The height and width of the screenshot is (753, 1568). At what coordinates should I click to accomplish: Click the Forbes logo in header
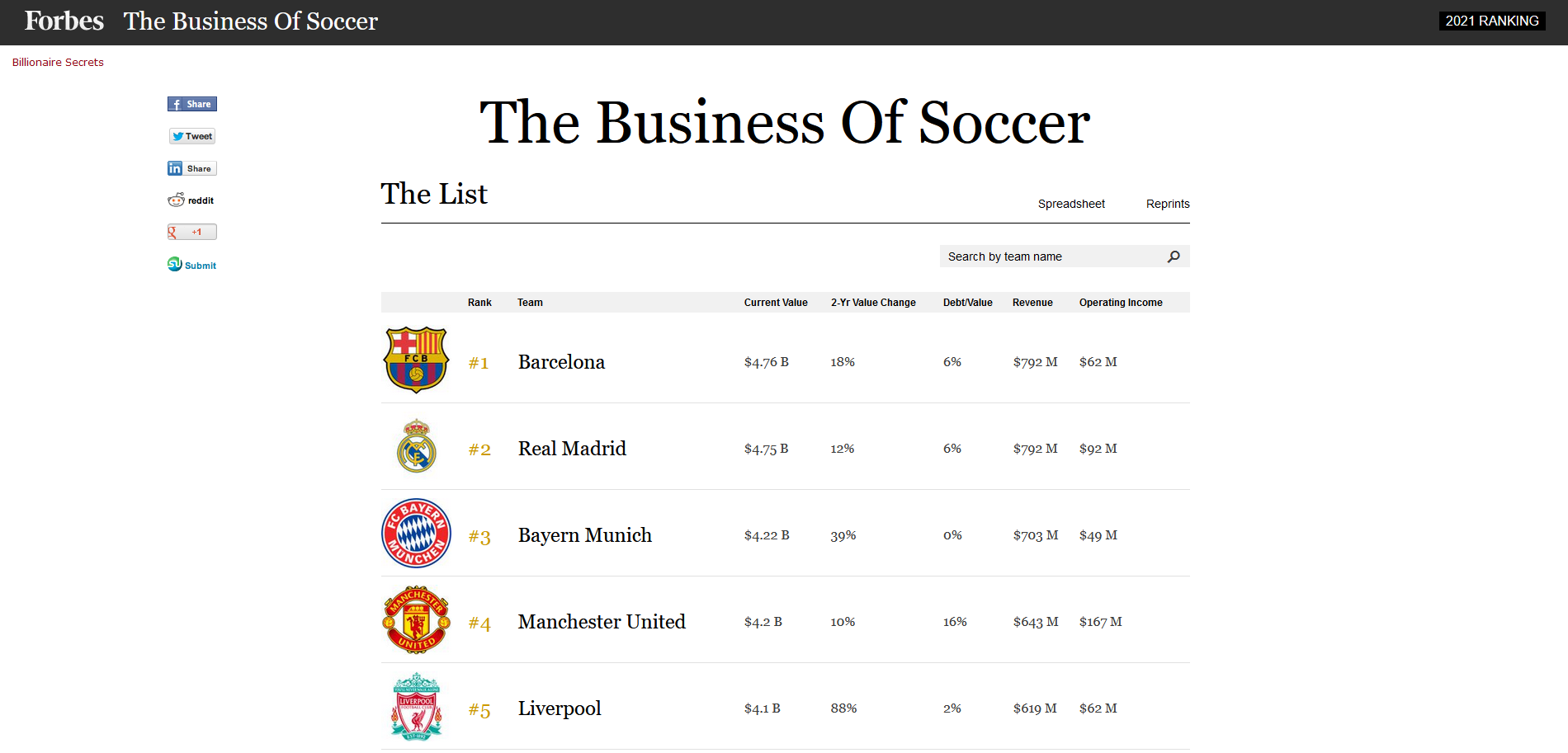(64, 21)
